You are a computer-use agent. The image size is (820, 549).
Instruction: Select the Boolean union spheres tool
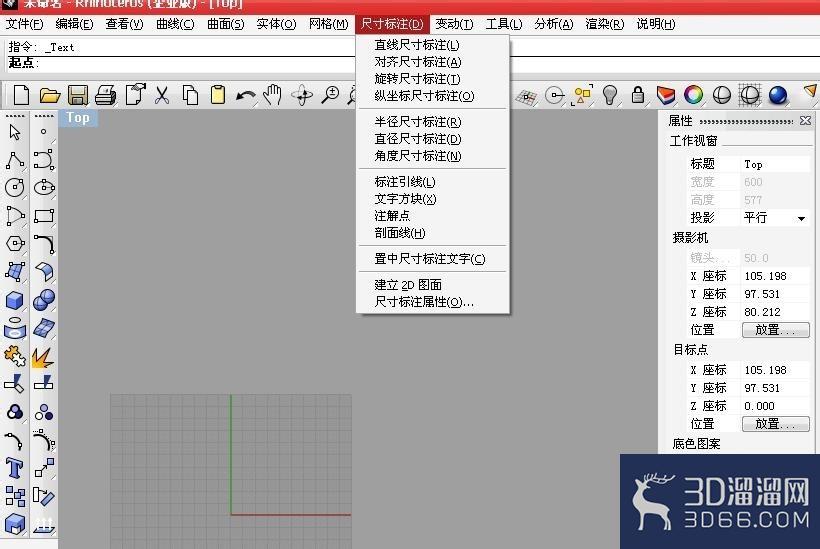pos(44,300)
